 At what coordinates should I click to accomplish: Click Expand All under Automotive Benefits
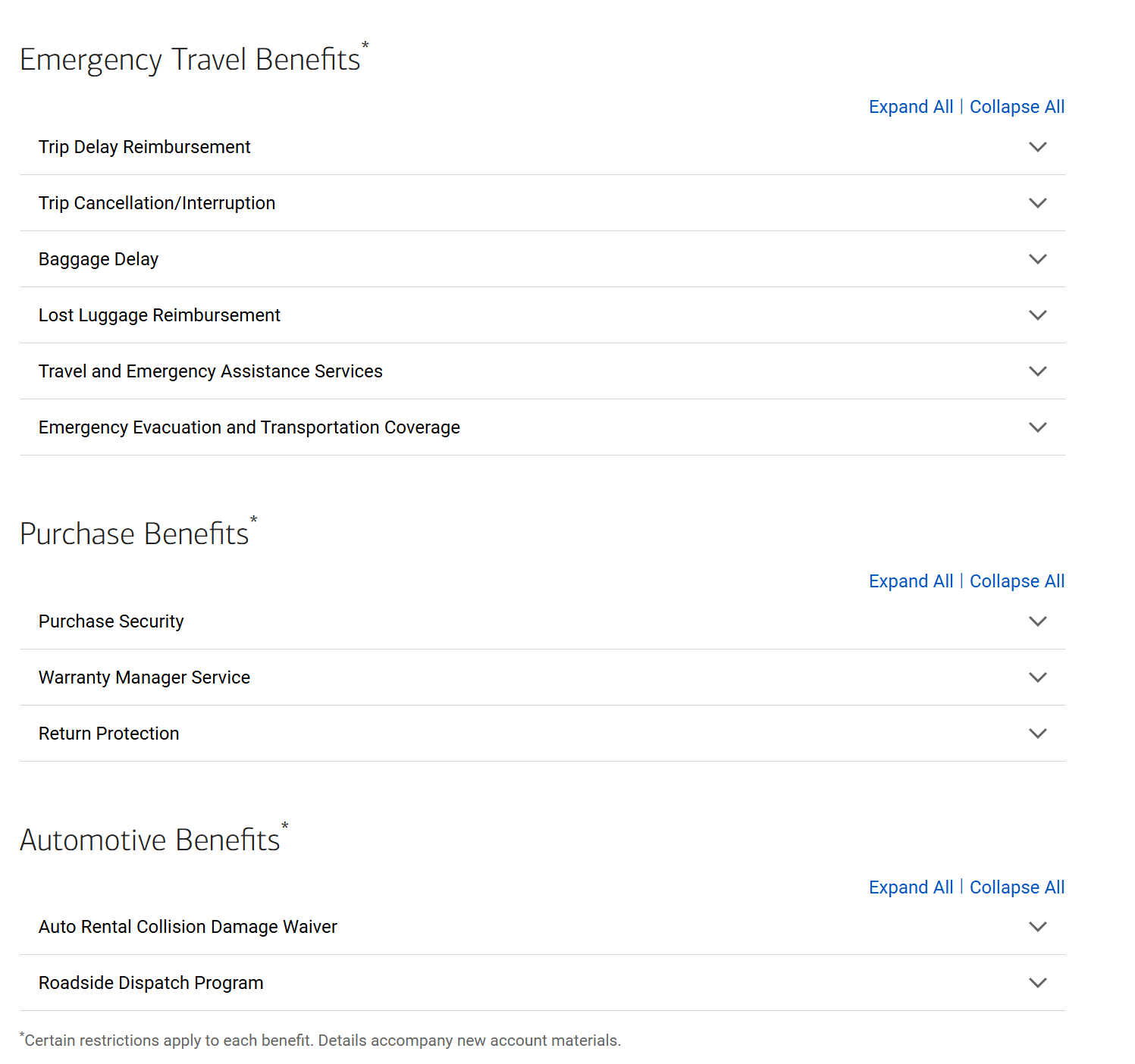click(911, 887)
